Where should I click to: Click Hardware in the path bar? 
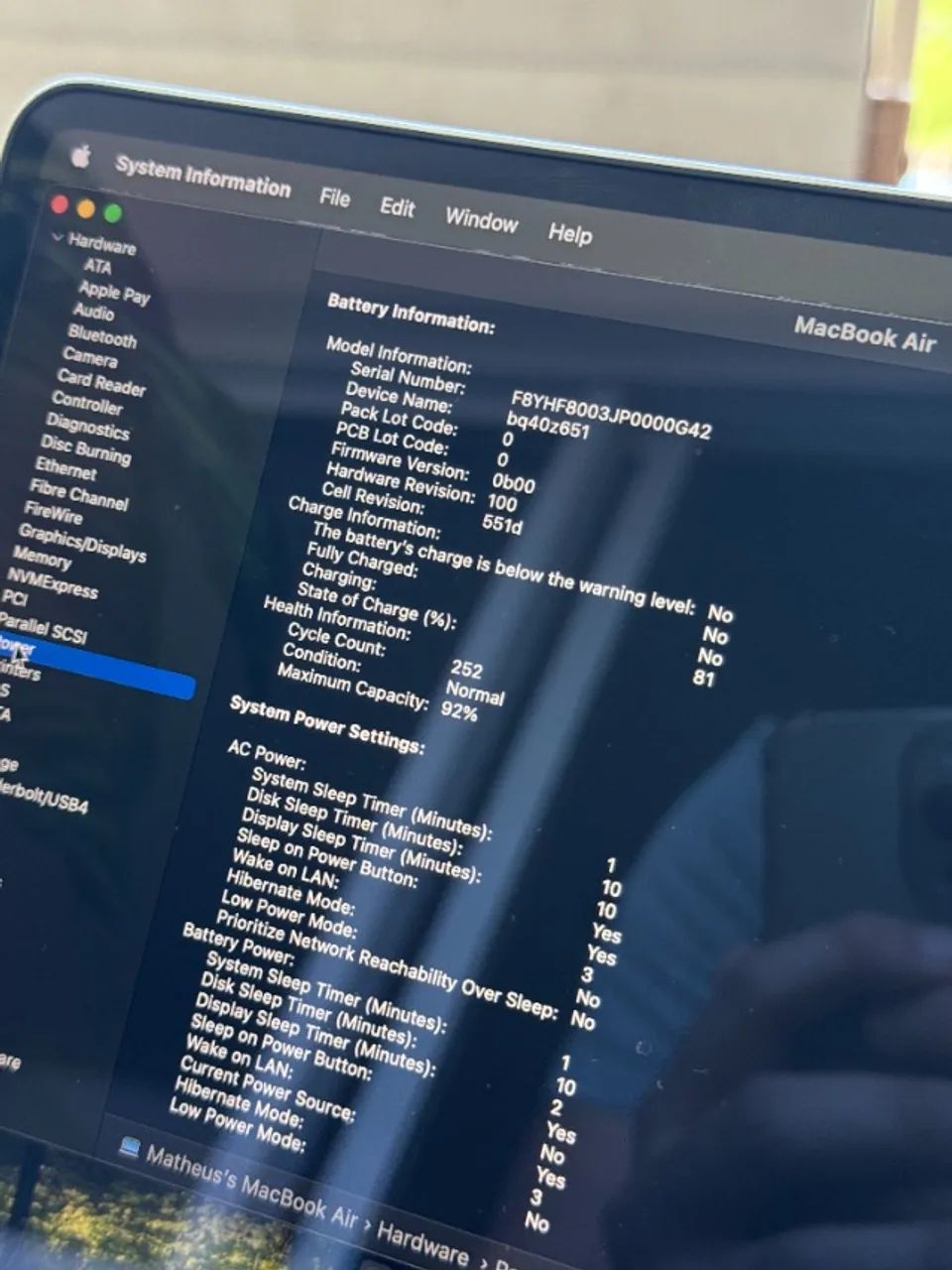[x=421, y=1243]
